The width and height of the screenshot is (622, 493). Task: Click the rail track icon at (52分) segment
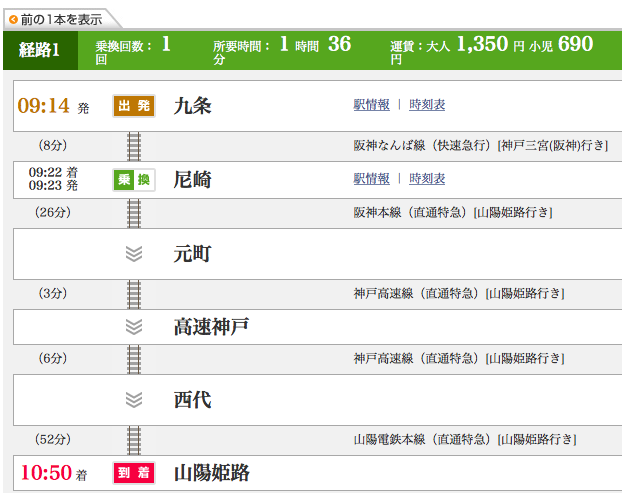click(134, 440)
